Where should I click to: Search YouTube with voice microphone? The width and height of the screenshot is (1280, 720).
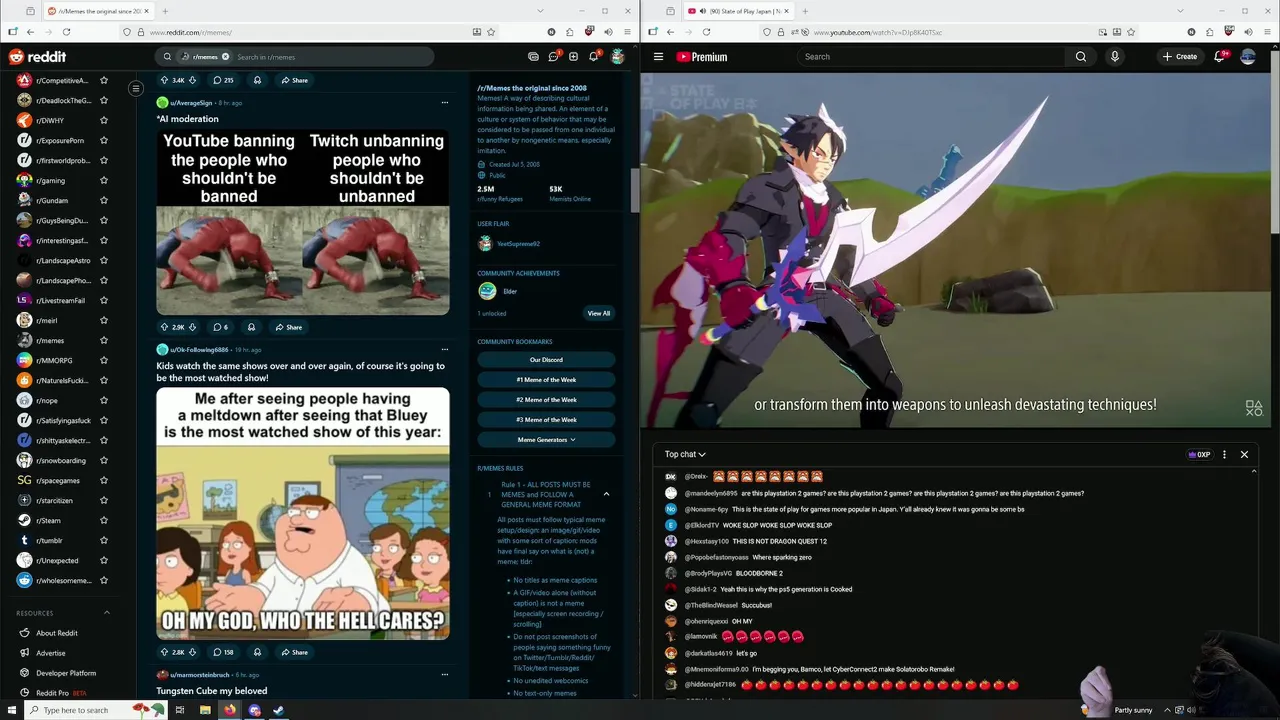pos(1115,57)
